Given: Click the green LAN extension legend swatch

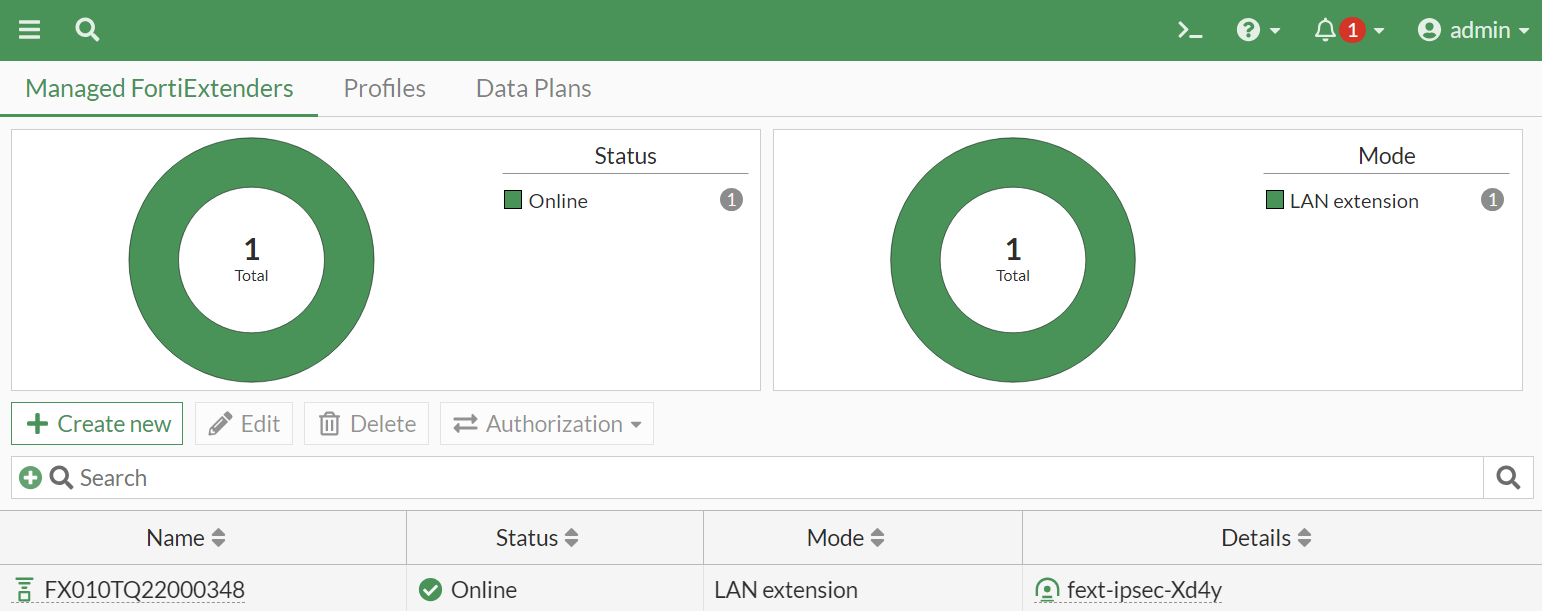Looking at the screenshot, I should (x=1275, y=200).
